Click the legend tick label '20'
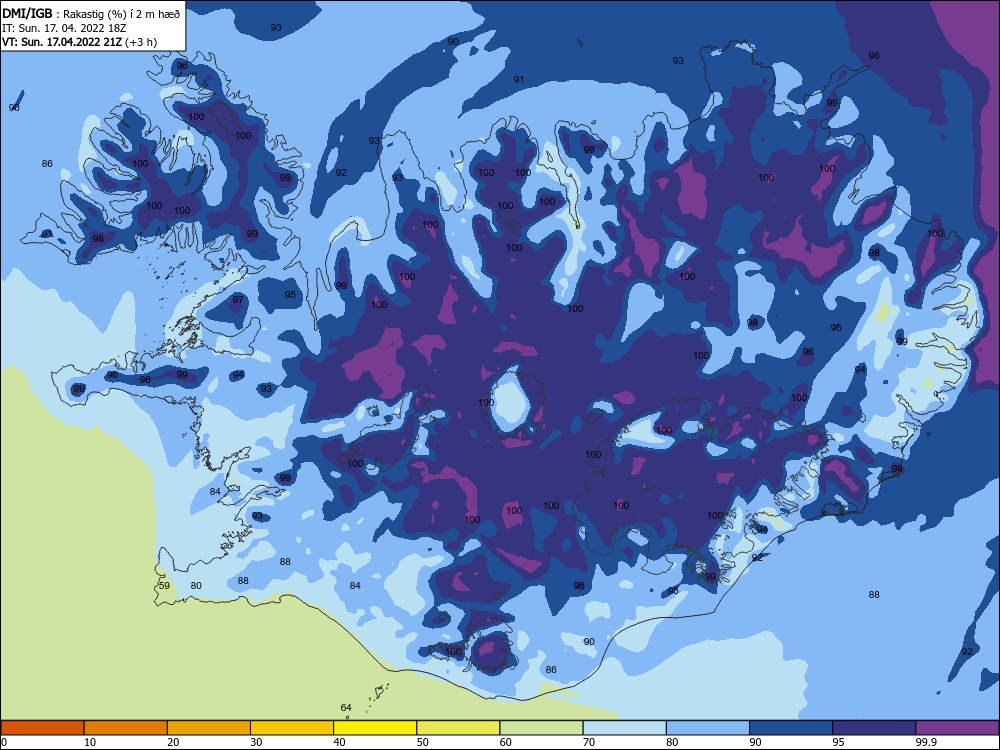 click(x=173, y=742)
